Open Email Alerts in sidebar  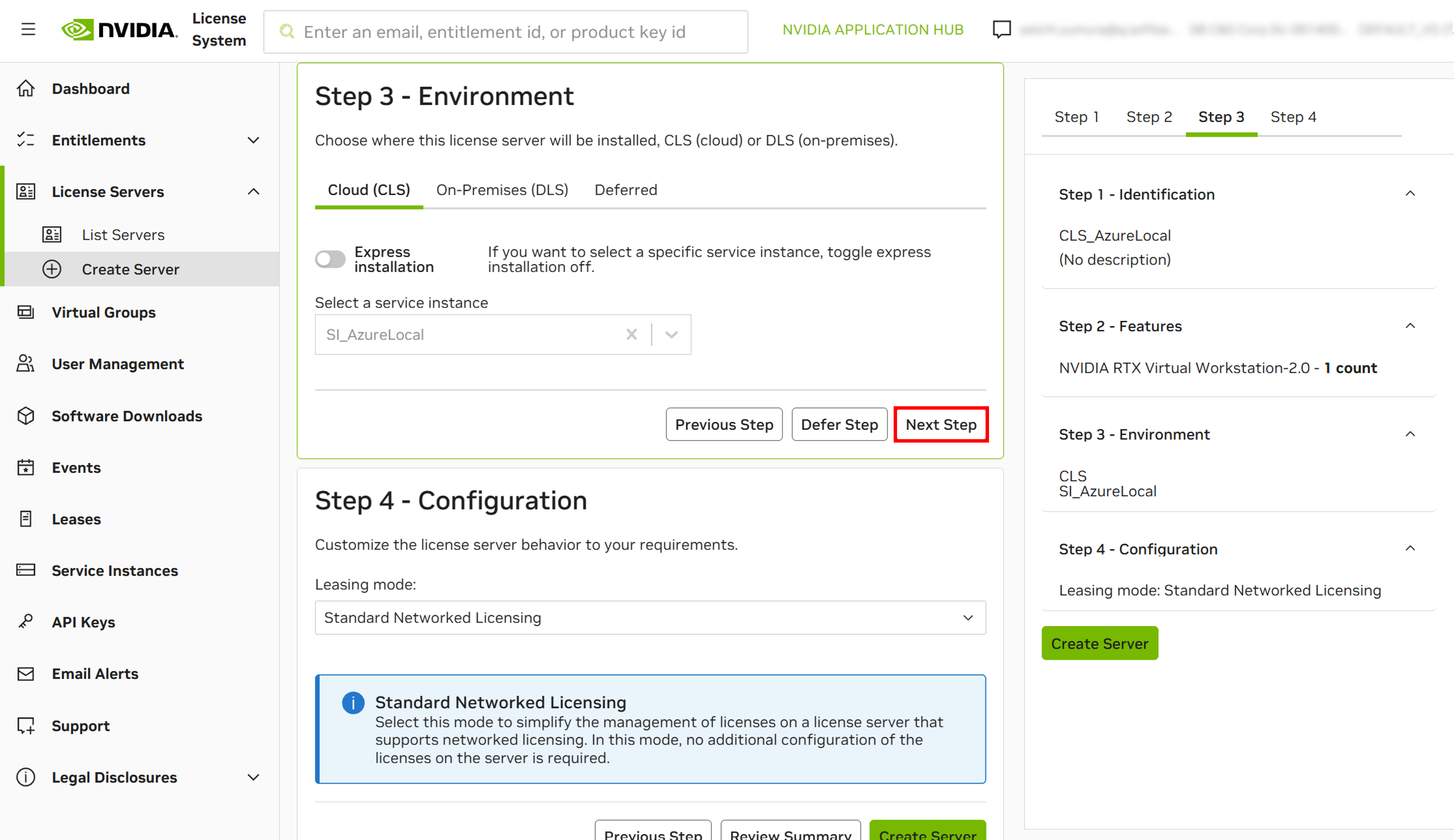coord(95,674)
